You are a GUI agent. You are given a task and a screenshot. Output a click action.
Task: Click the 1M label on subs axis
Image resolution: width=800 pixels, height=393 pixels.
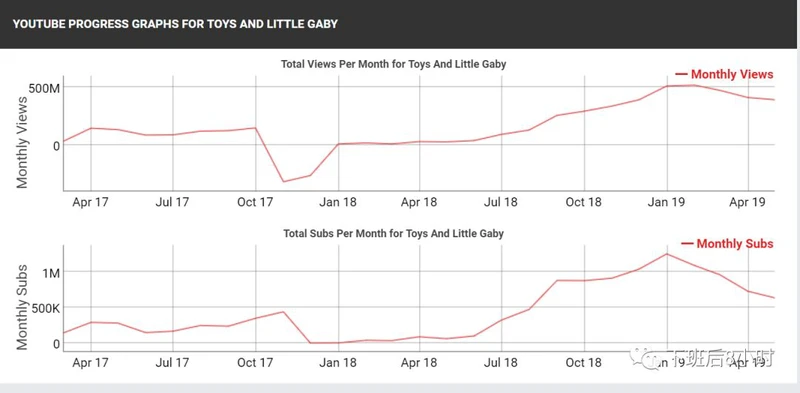point(51,272)
